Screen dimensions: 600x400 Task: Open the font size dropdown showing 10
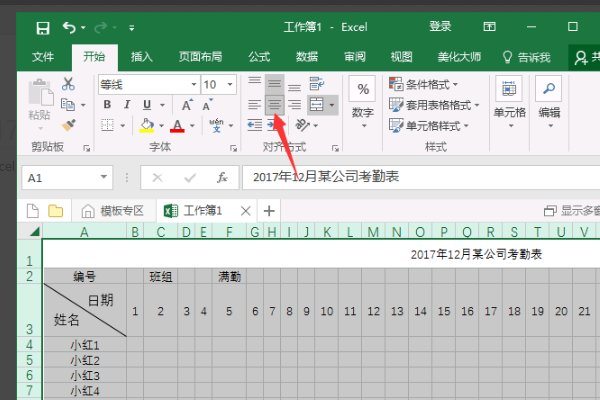[x=218, y=85]
